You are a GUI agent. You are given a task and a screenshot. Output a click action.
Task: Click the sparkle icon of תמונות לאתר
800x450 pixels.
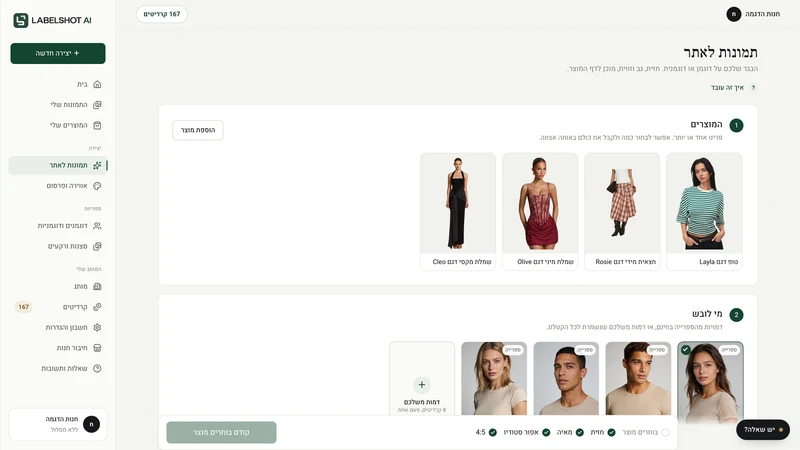point(97,165)
